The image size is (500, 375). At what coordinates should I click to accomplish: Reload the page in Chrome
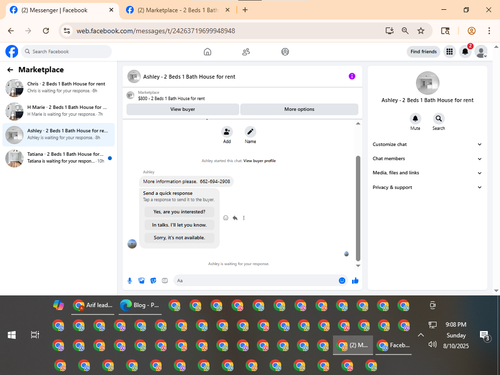(x=46, y=31)
